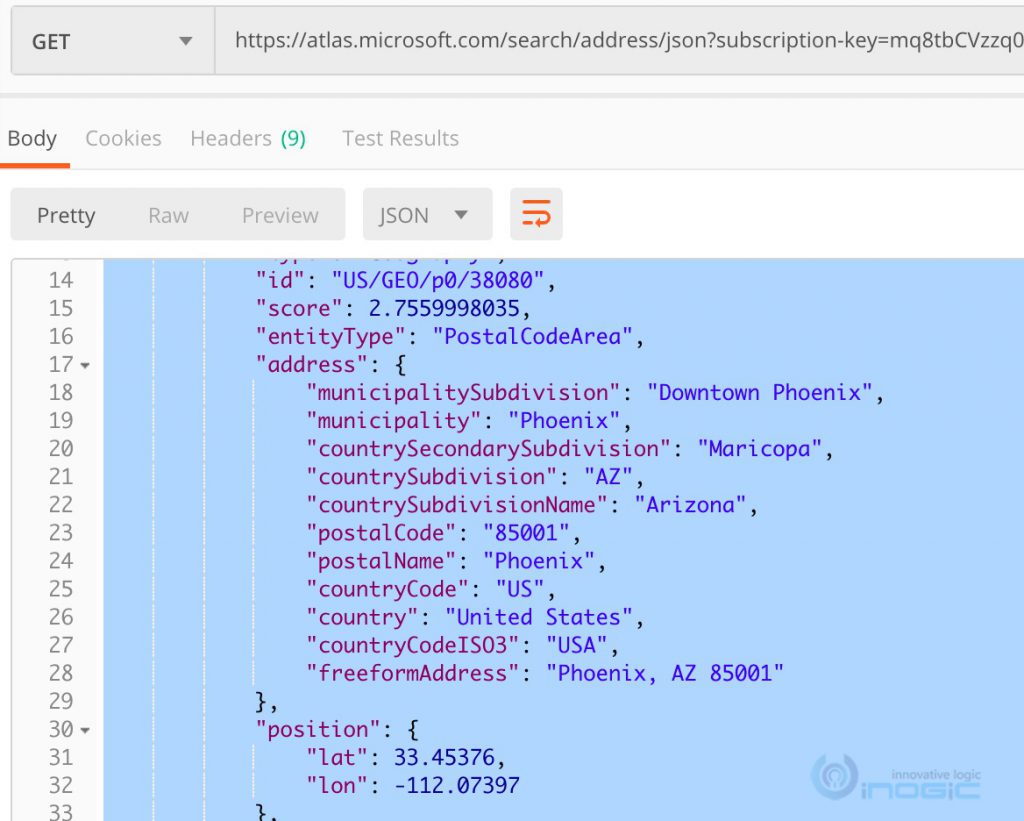Open the Cookies tab

123,138
